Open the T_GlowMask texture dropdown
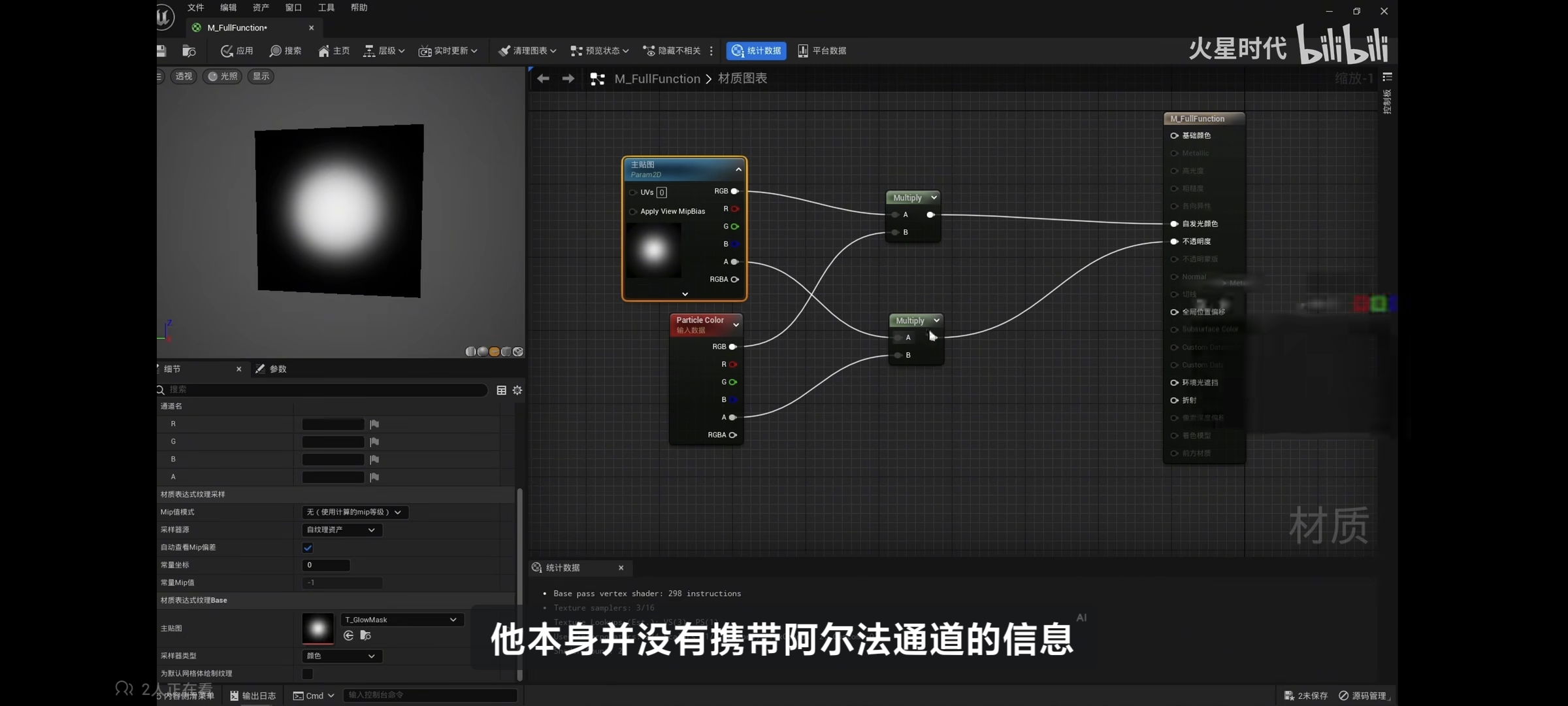 click(x=401, y=620)
